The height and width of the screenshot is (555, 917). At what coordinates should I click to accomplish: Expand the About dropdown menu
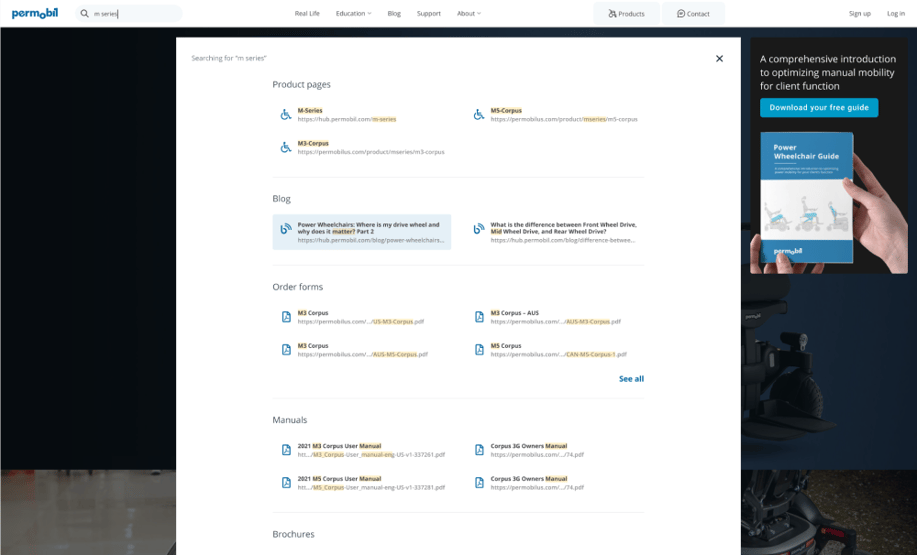click(468, 14)
